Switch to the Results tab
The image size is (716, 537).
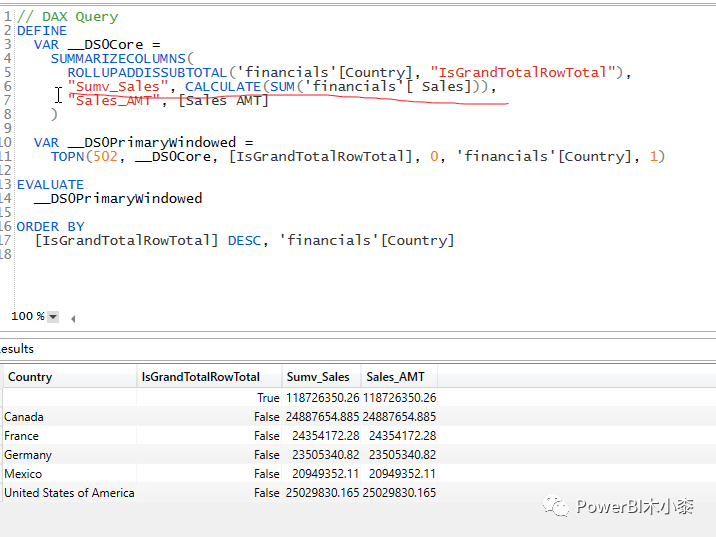[17, 349]
